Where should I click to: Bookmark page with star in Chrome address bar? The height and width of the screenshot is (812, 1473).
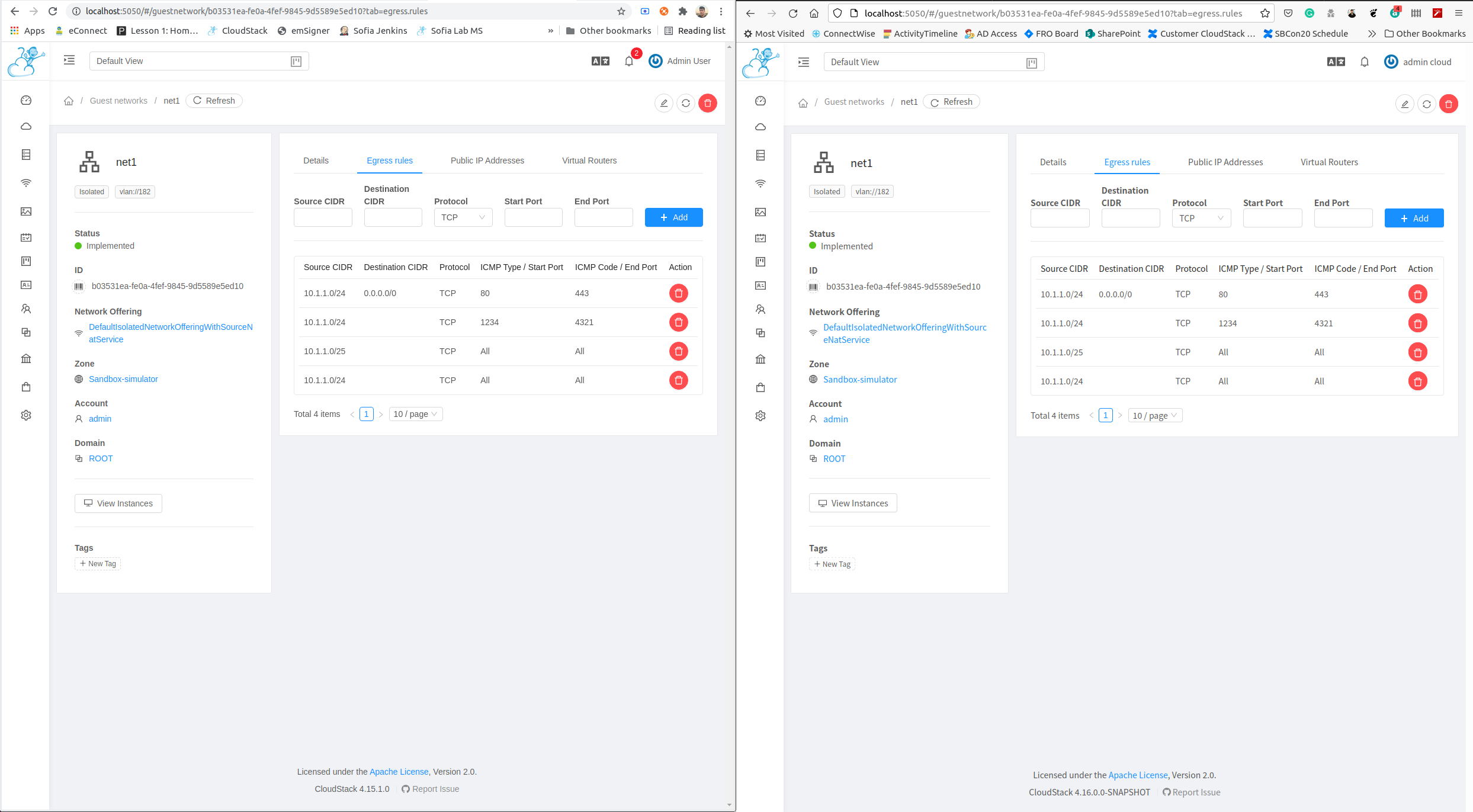click(621, 11)
